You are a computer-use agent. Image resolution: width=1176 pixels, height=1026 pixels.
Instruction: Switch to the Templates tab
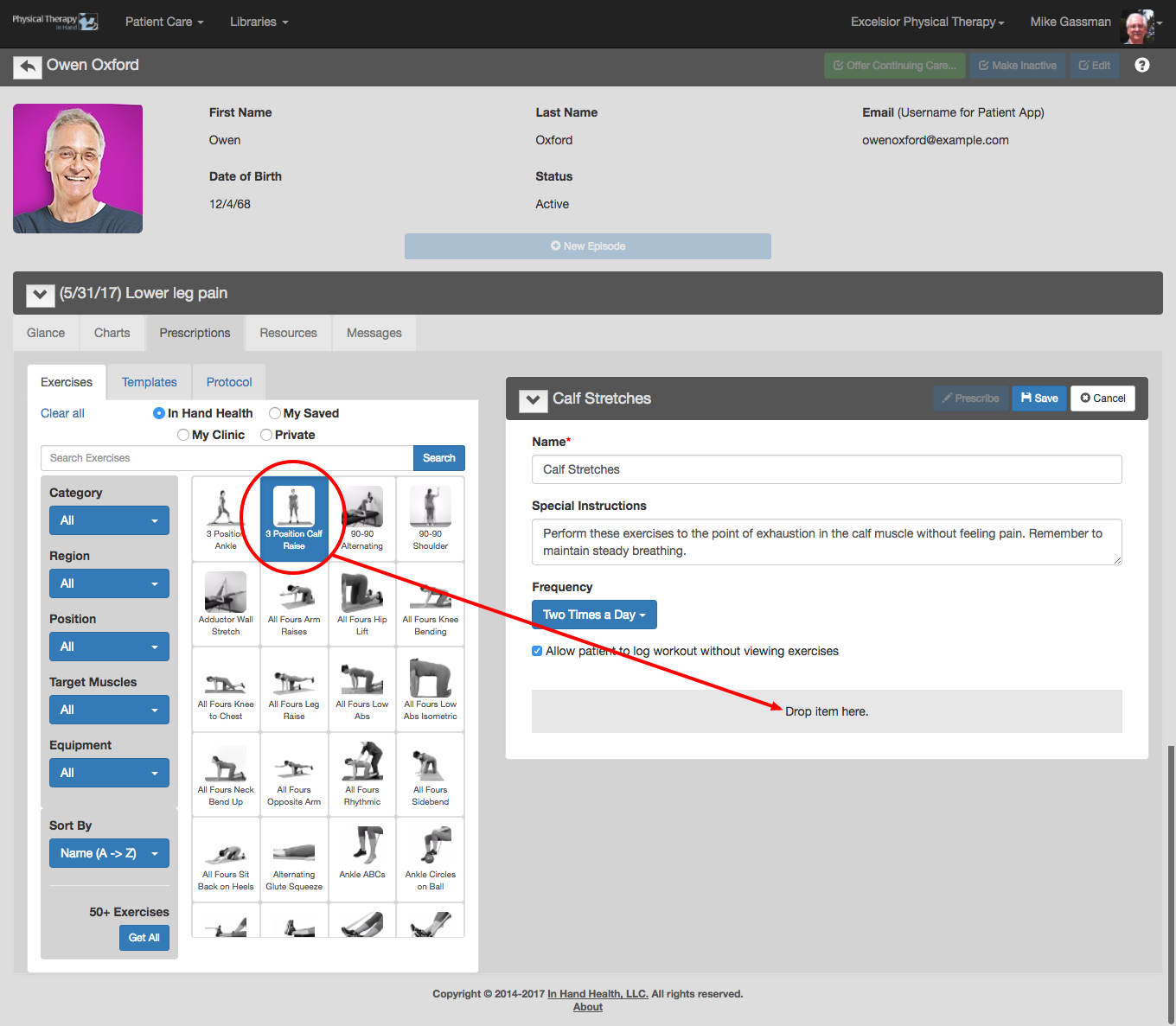click(150, 382)
